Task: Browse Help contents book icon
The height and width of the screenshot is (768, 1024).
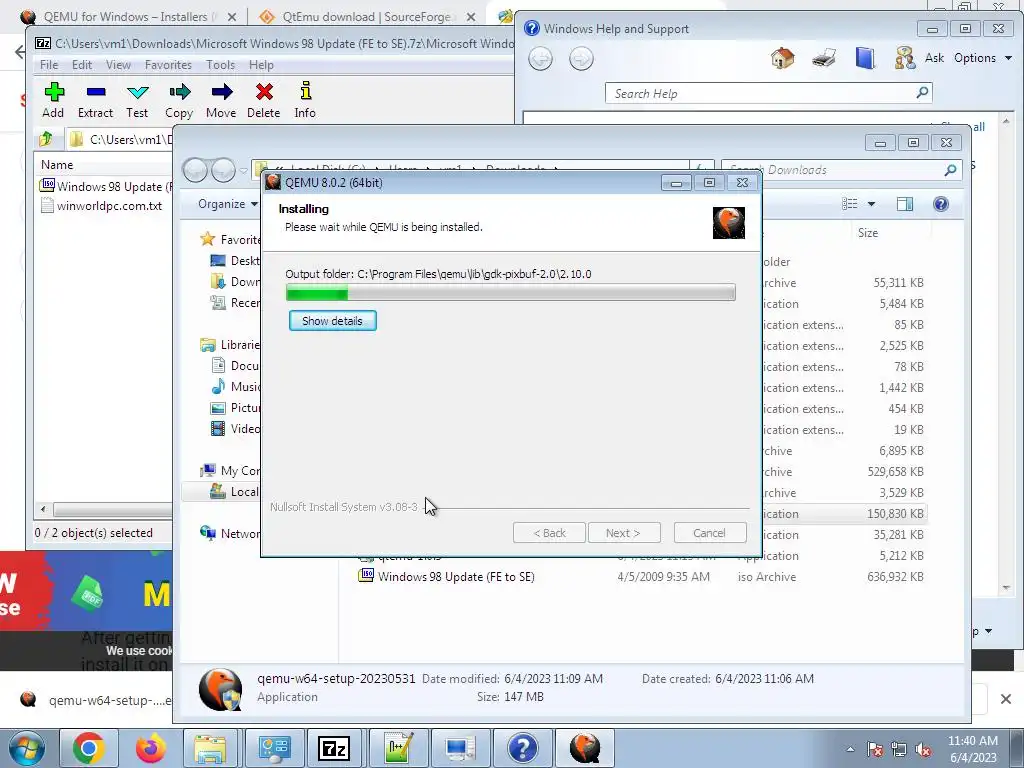Action: coord(865,58)
